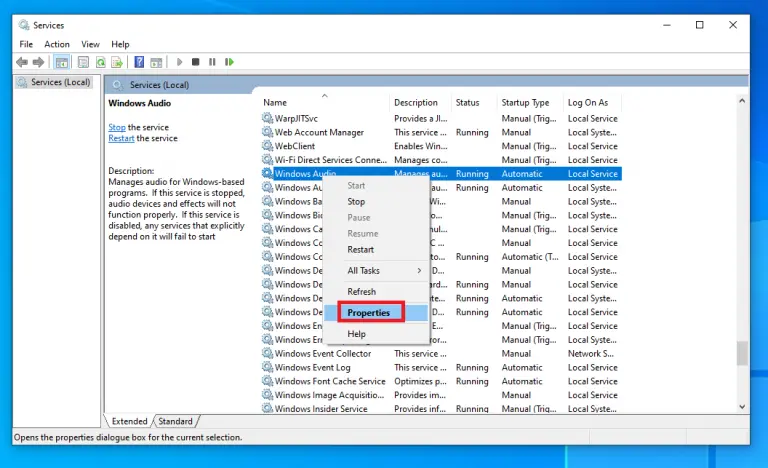Select the Windows Audio service name
Viewport: 768px width, 468px height.
(x=305, y=173)
